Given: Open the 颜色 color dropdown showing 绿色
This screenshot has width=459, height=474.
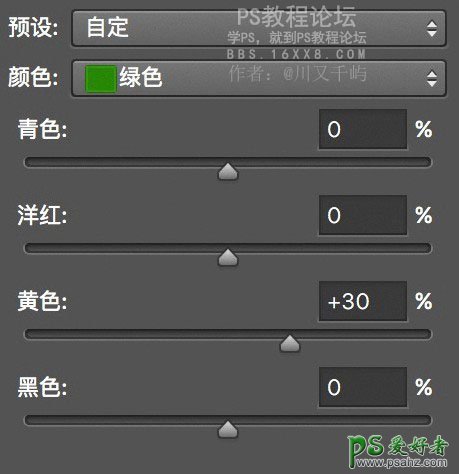Looking at the screenshot, I should pos(259,79).
